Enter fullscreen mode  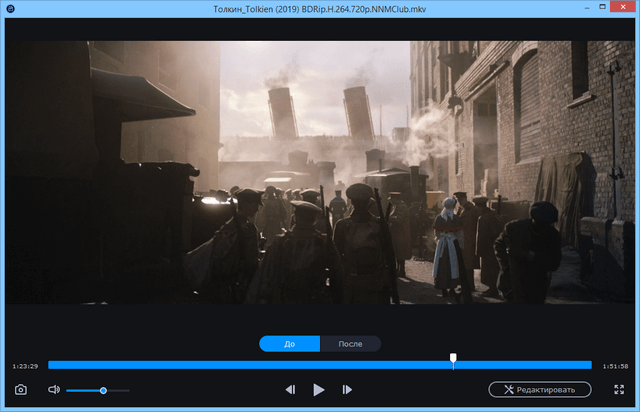[x=619, y=390]
